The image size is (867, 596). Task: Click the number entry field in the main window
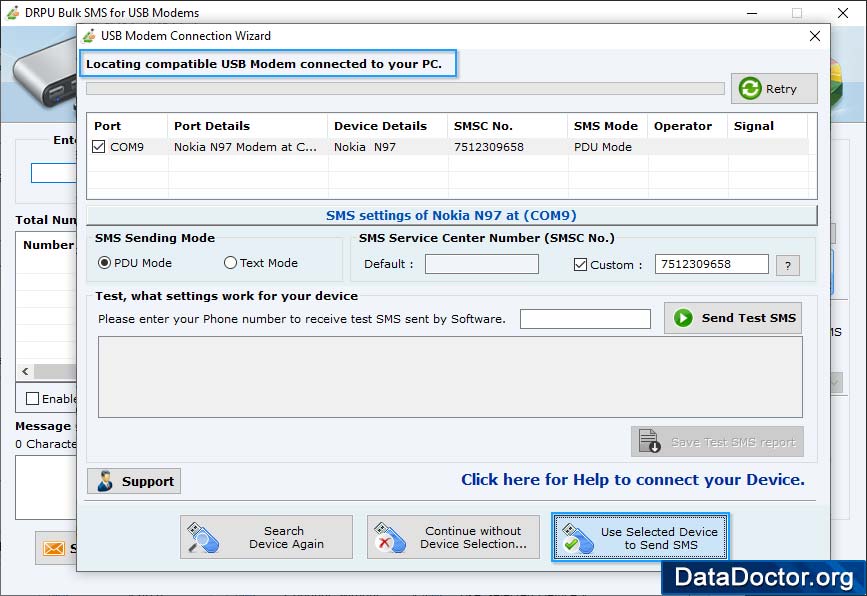coord(54,173)
